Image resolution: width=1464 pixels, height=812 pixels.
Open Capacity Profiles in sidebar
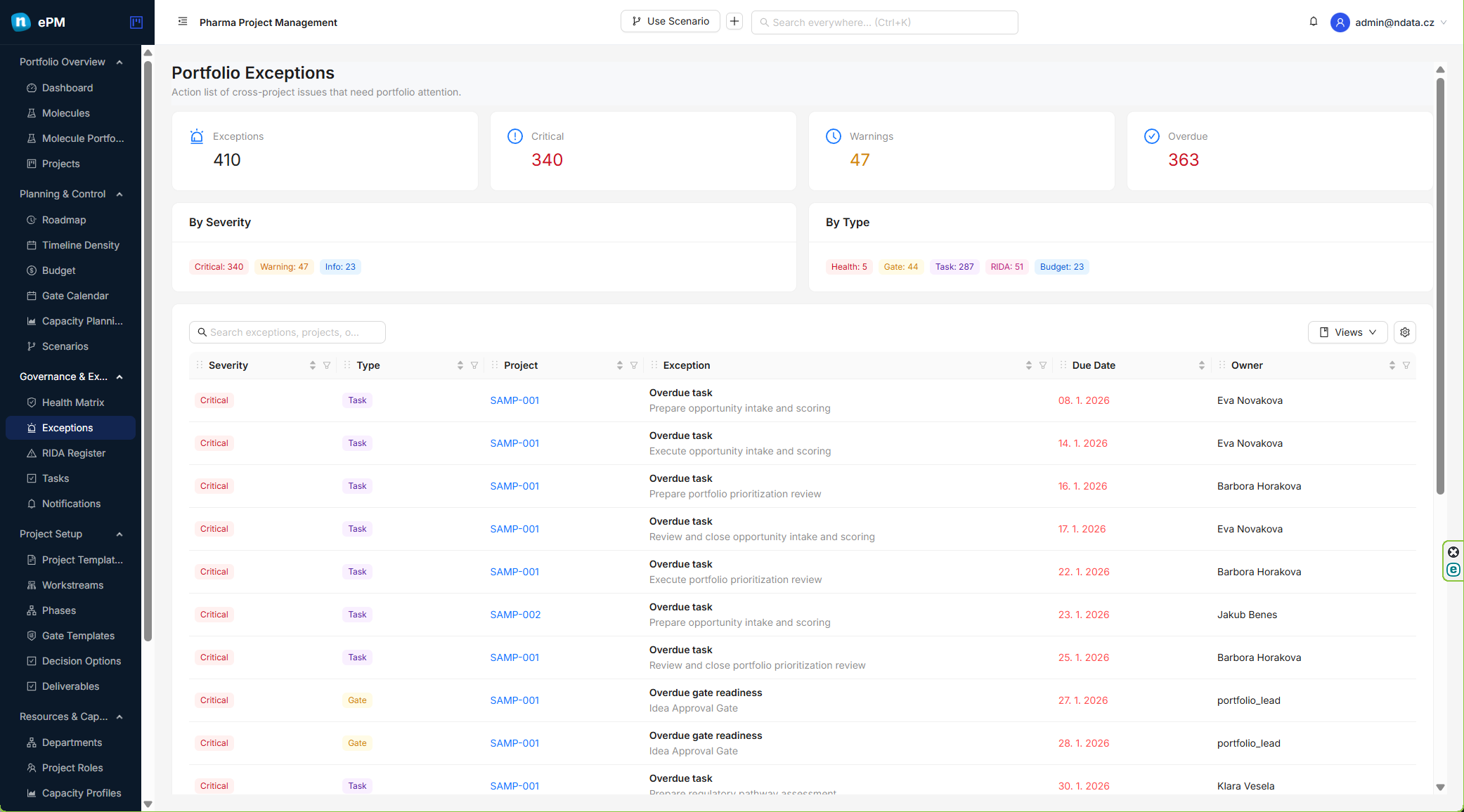tap(70, 793)
